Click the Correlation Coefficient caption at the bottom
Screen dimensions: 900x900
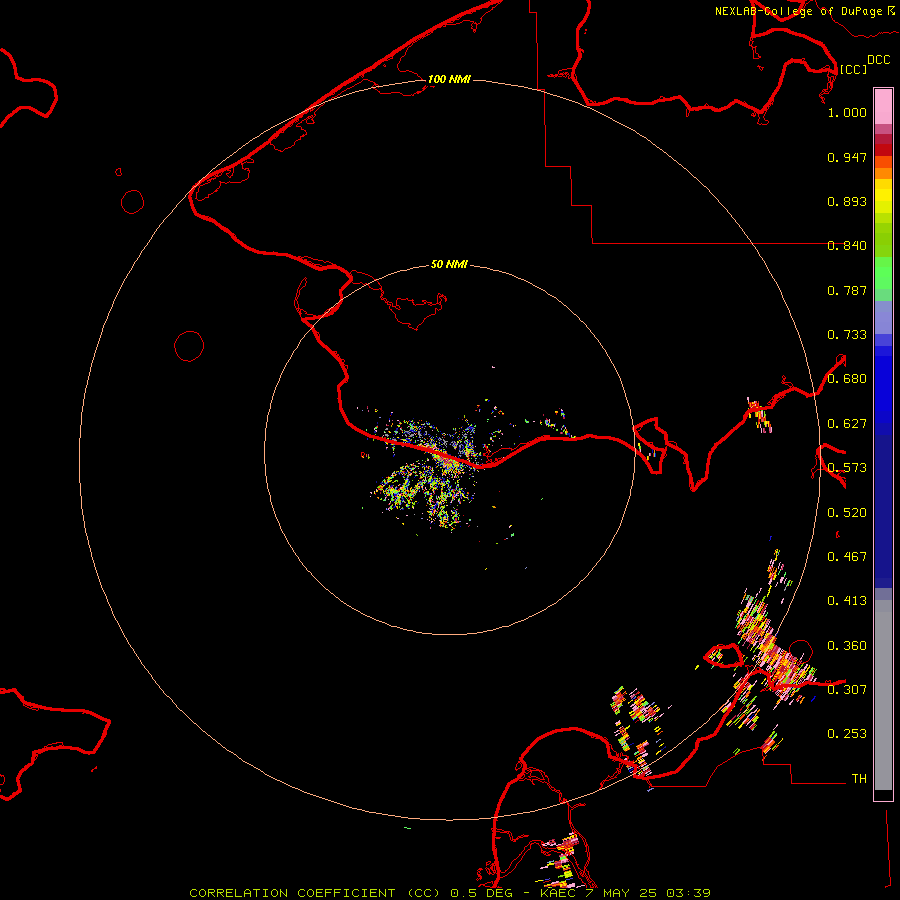coord(450,893)
